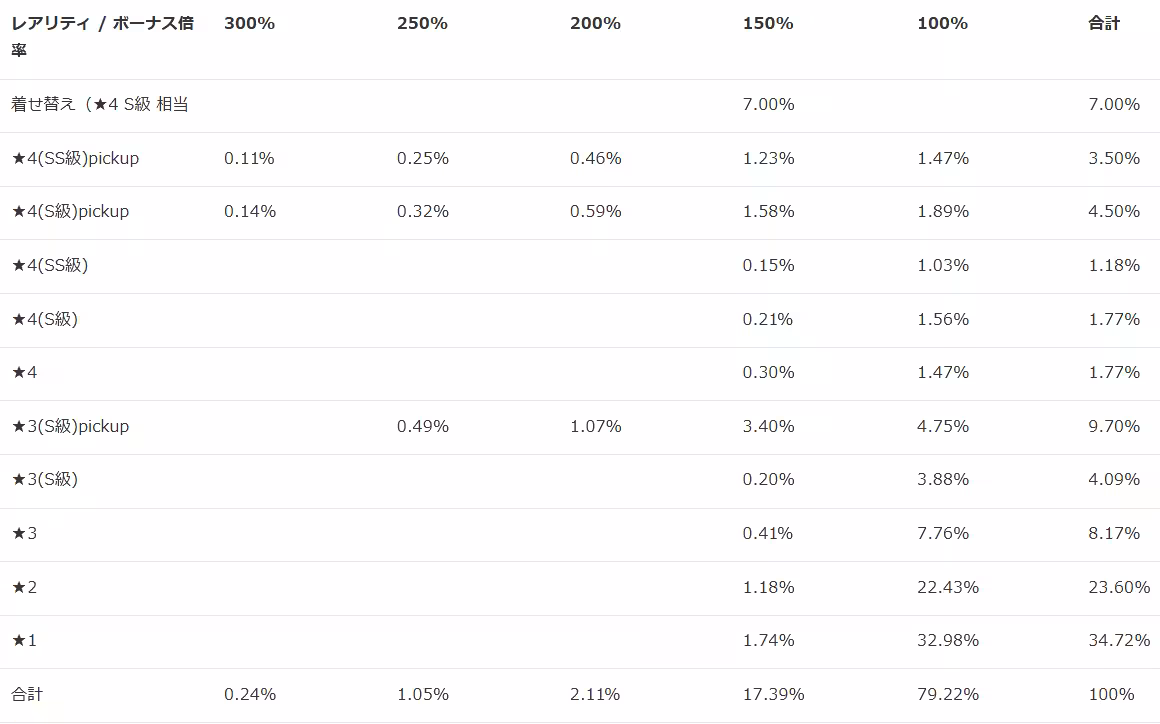Click the 150% column header
The image size is (1160, 724).
(x=768, y=23)
